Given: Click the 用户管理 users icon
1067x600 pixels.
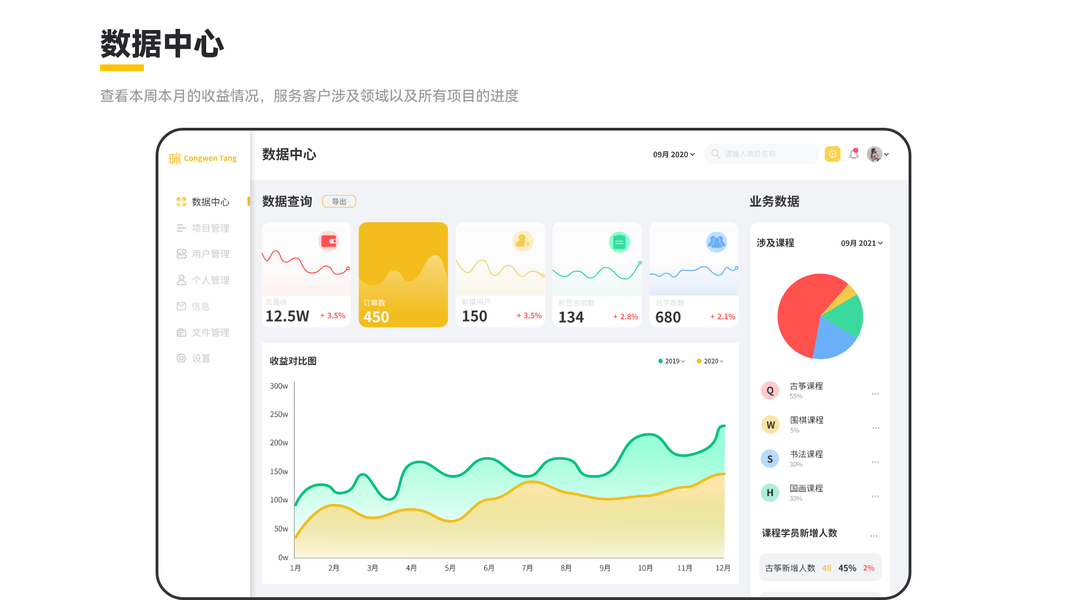Looking at the screenshot, I should 181,254.
